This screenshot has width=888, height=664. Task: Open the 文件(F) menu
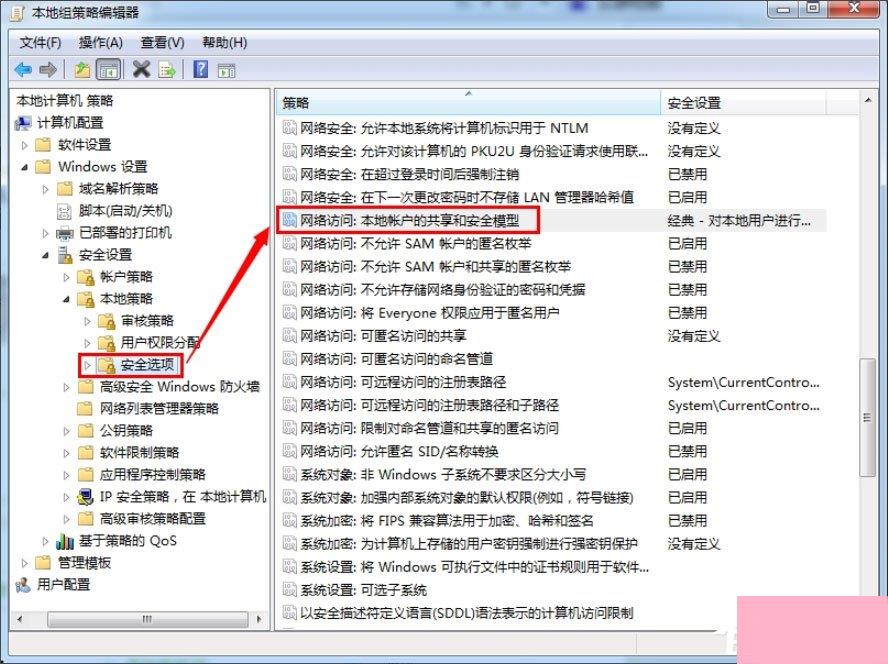point(40,42)
